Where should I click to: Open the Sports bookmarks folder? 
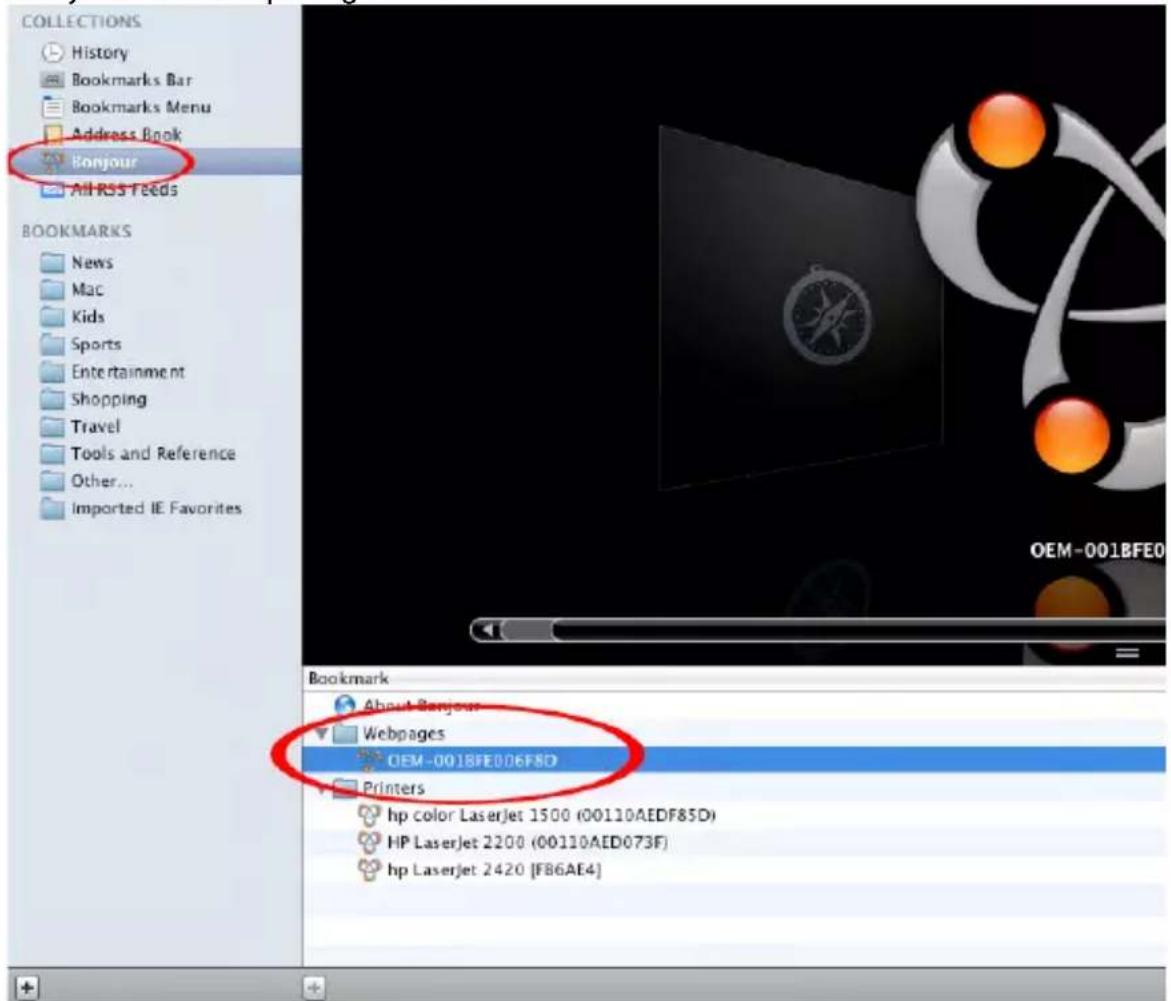[x=96, y=344]
